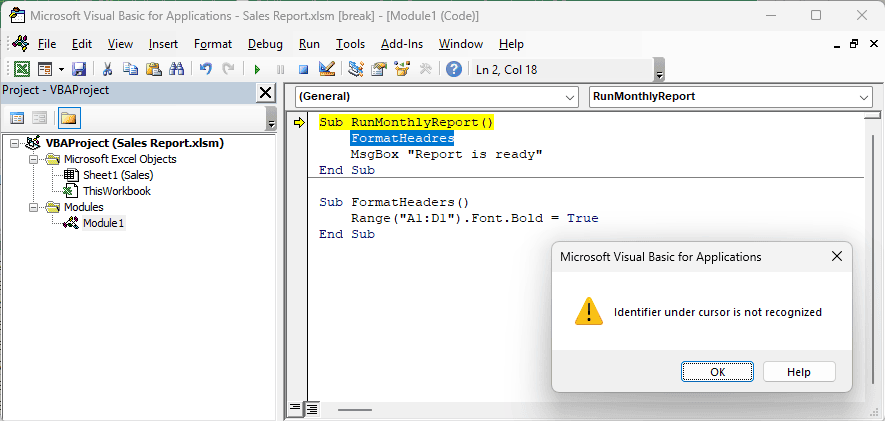
Task: Open the Tools menu
Action: pyautogui.click(x=351, y=44)
